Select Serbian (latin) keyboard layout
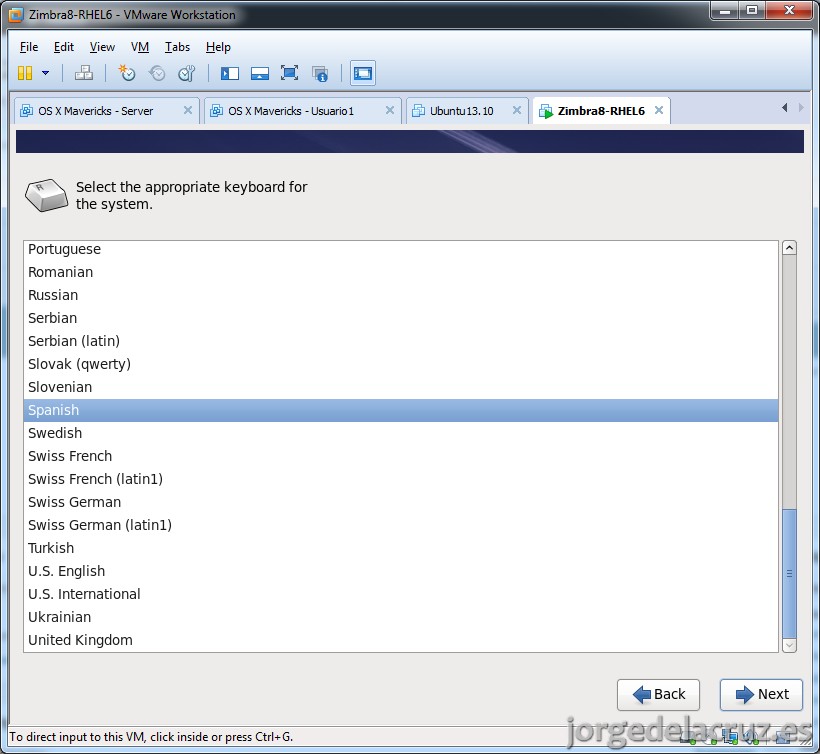This screenshot has height=754, width=820. point(401,341)
